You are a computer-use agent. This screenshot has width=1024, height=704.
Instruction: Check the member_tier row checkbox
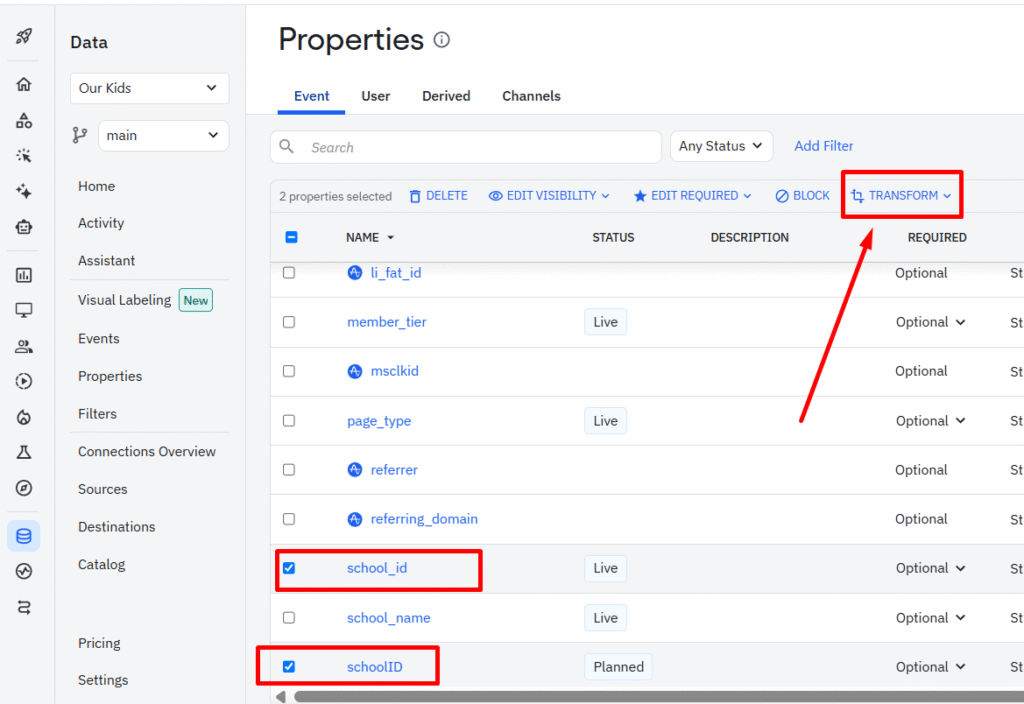click(x=289, y=322)
